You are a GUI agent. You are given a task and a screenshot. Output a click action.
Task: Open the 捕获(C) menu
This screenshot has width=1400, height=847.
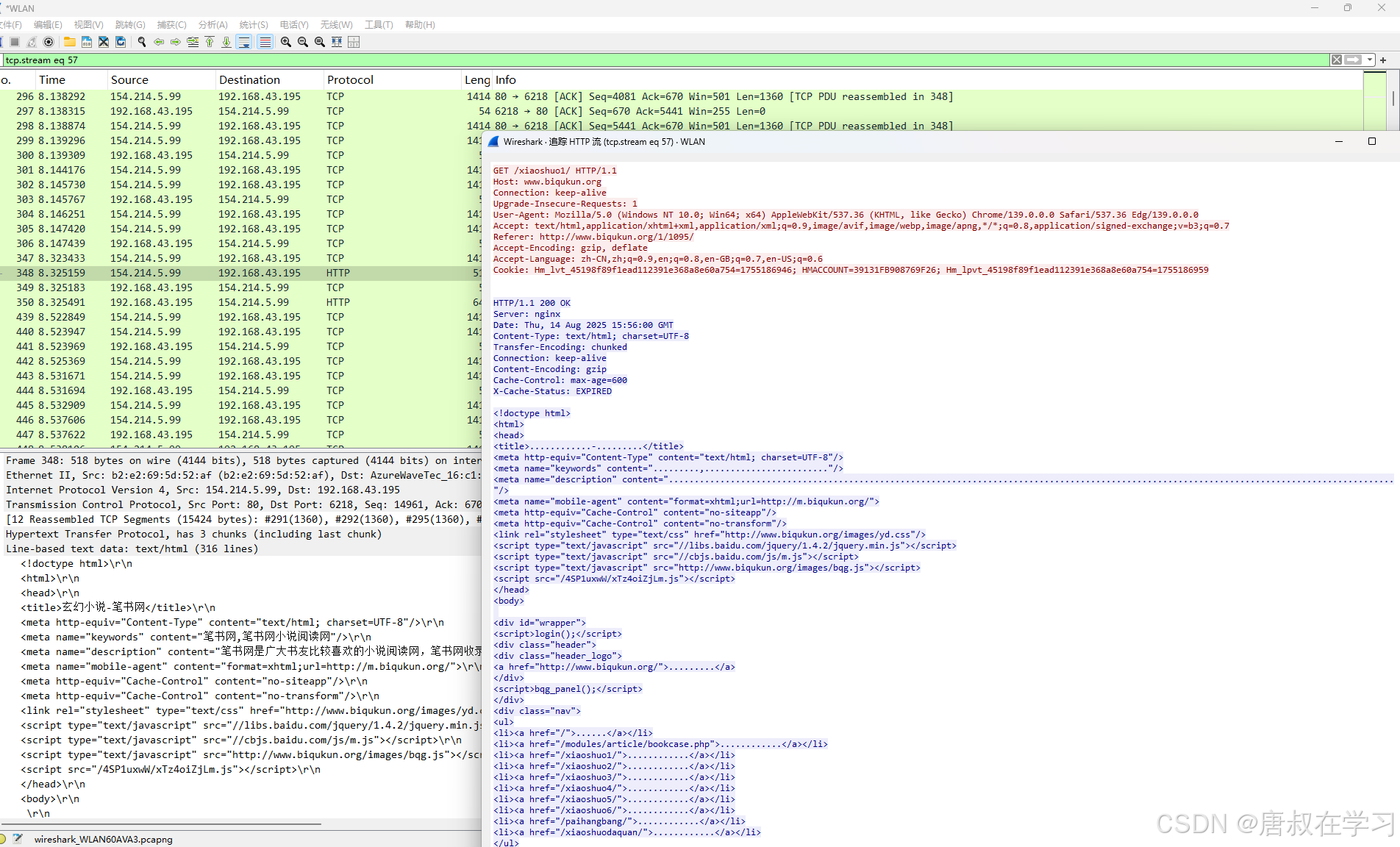pos(172,25)
